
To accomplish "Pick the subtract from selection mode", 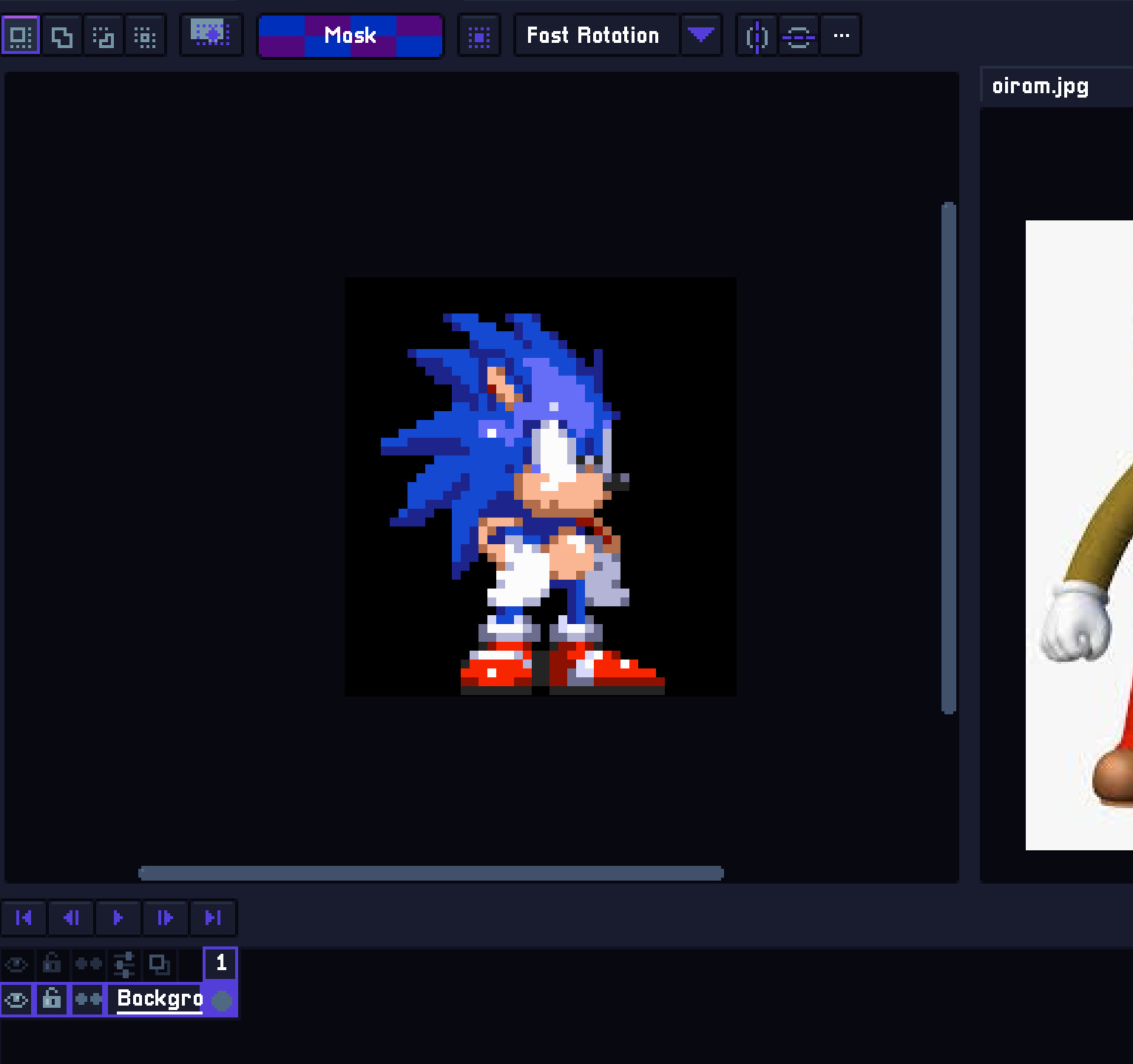I will (x=103, y=35).
